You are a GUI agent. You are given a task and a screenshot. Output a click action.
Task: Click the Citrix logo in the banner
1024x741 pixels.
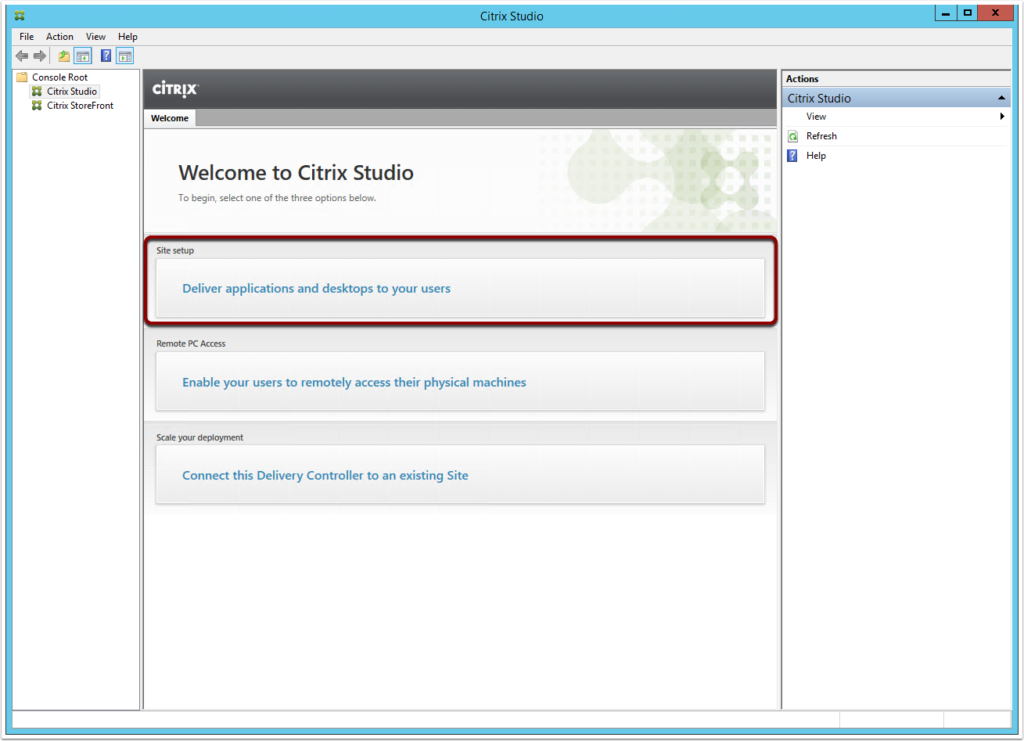(175, 89)
